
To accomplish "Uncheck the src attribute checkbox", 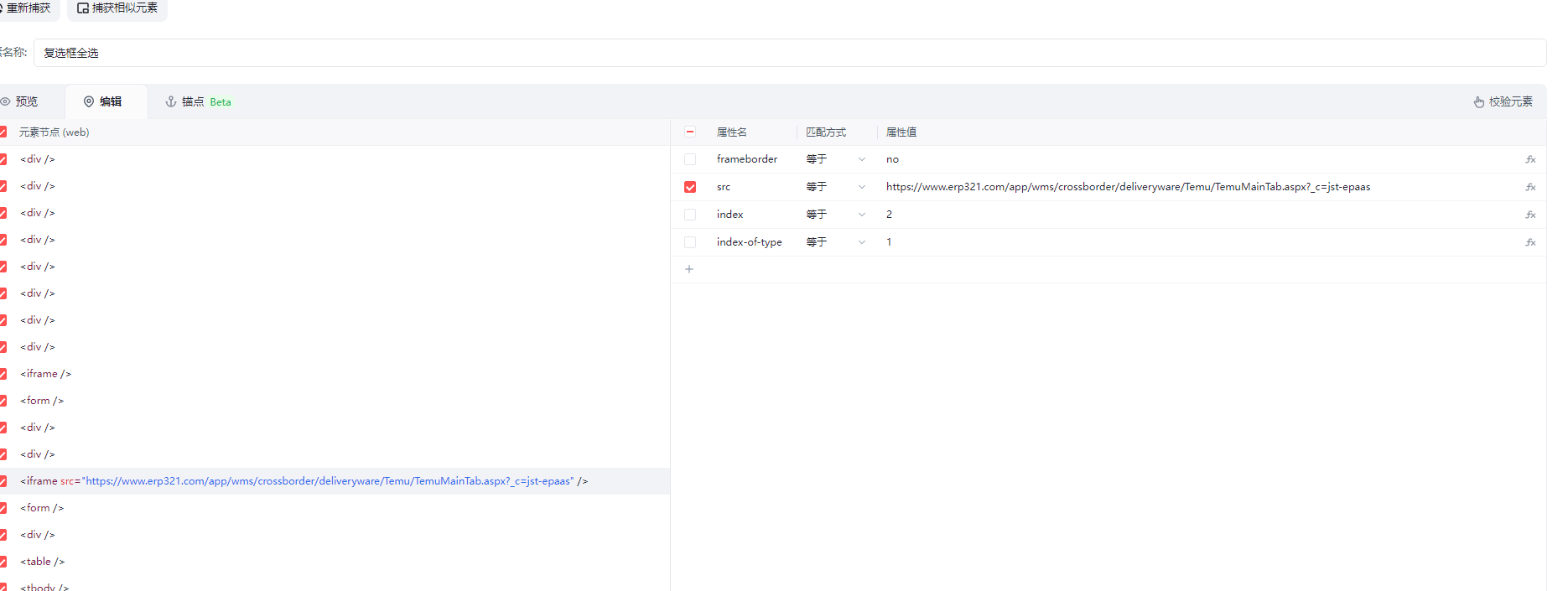I will 690,187.
